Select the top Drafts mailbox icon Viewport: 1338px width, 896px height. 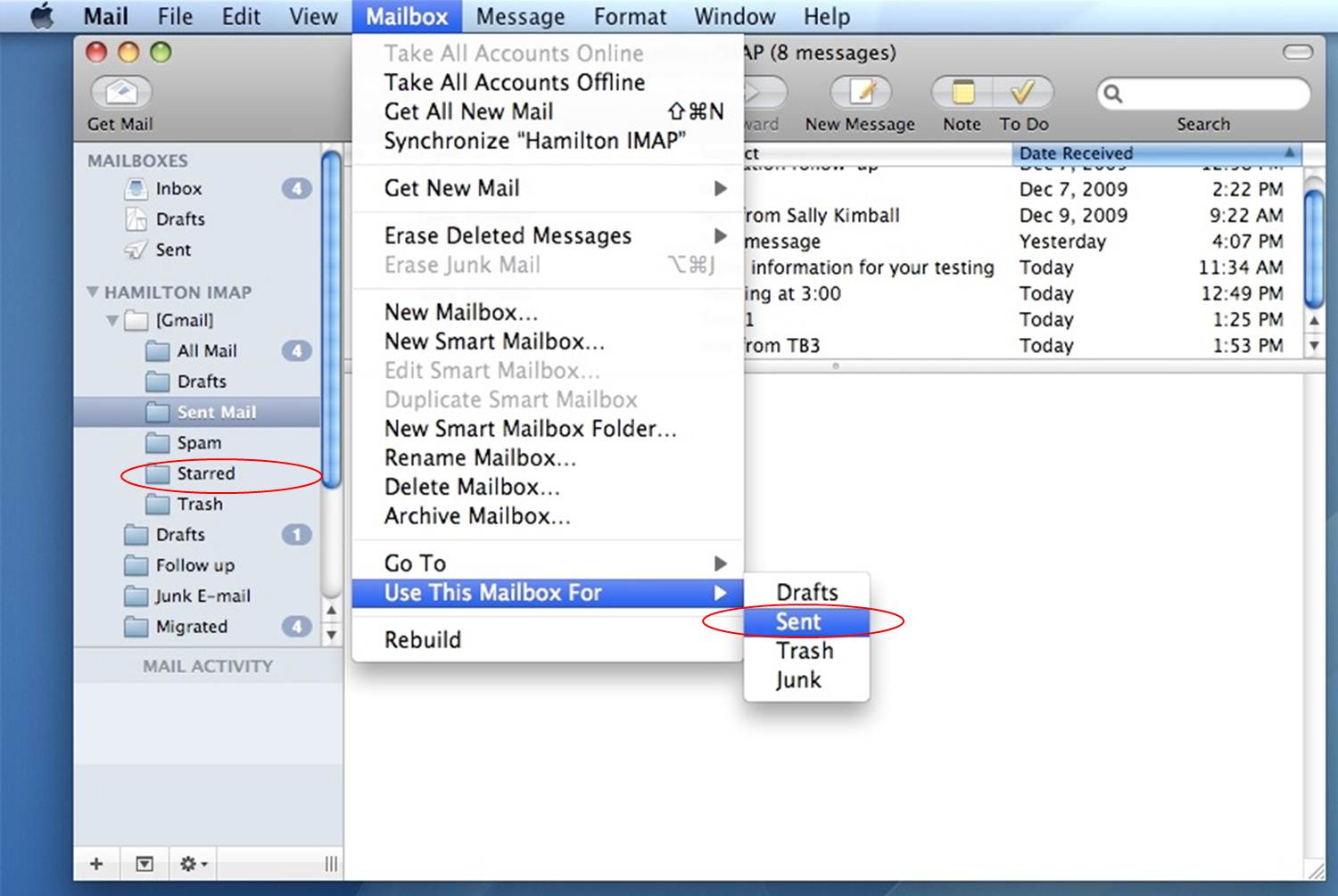(x=136, y=218)
